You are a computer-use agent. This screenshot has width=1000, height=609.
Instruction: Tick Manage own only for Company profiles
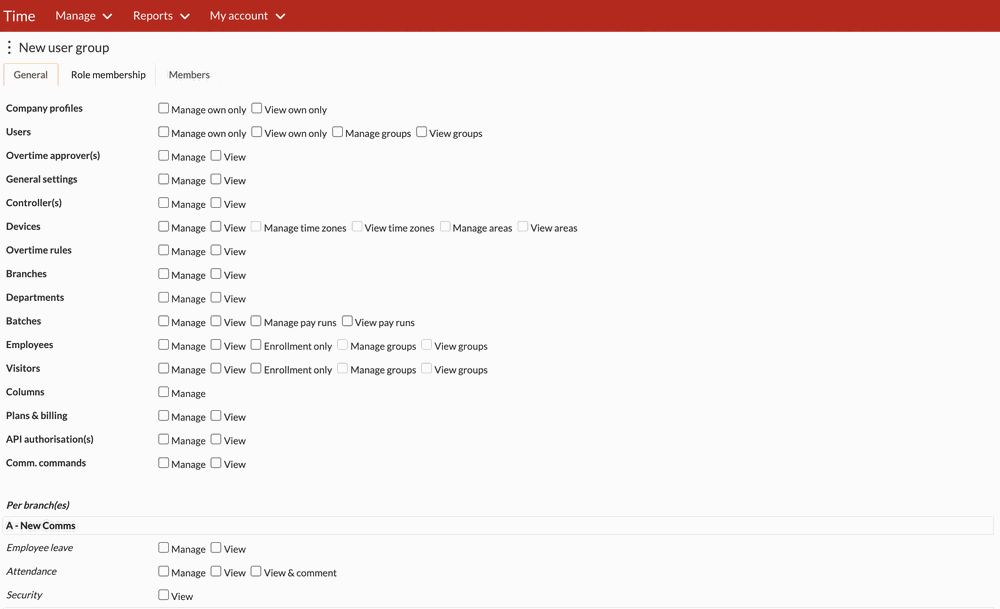pos(164,108)
